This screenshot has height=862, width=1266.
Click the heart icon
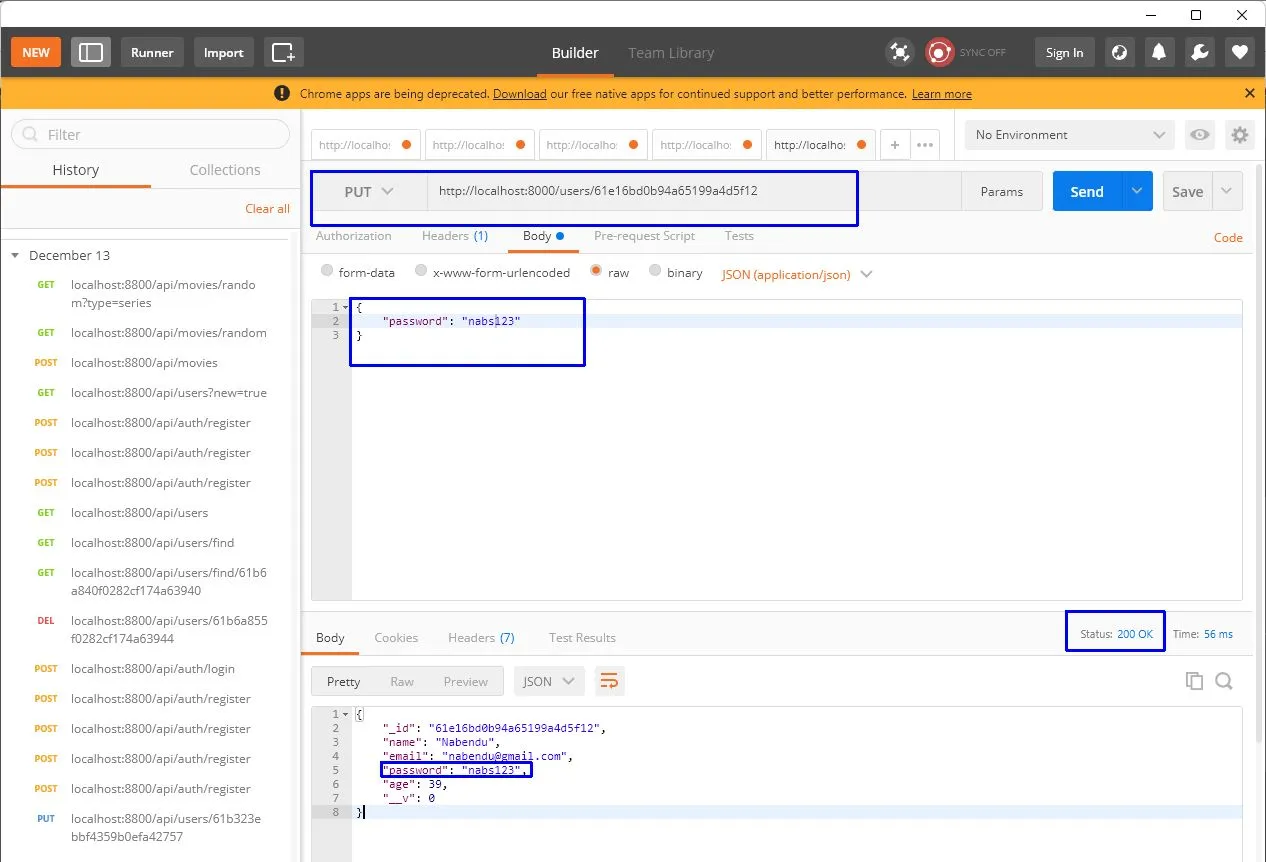pos(1240,52)
